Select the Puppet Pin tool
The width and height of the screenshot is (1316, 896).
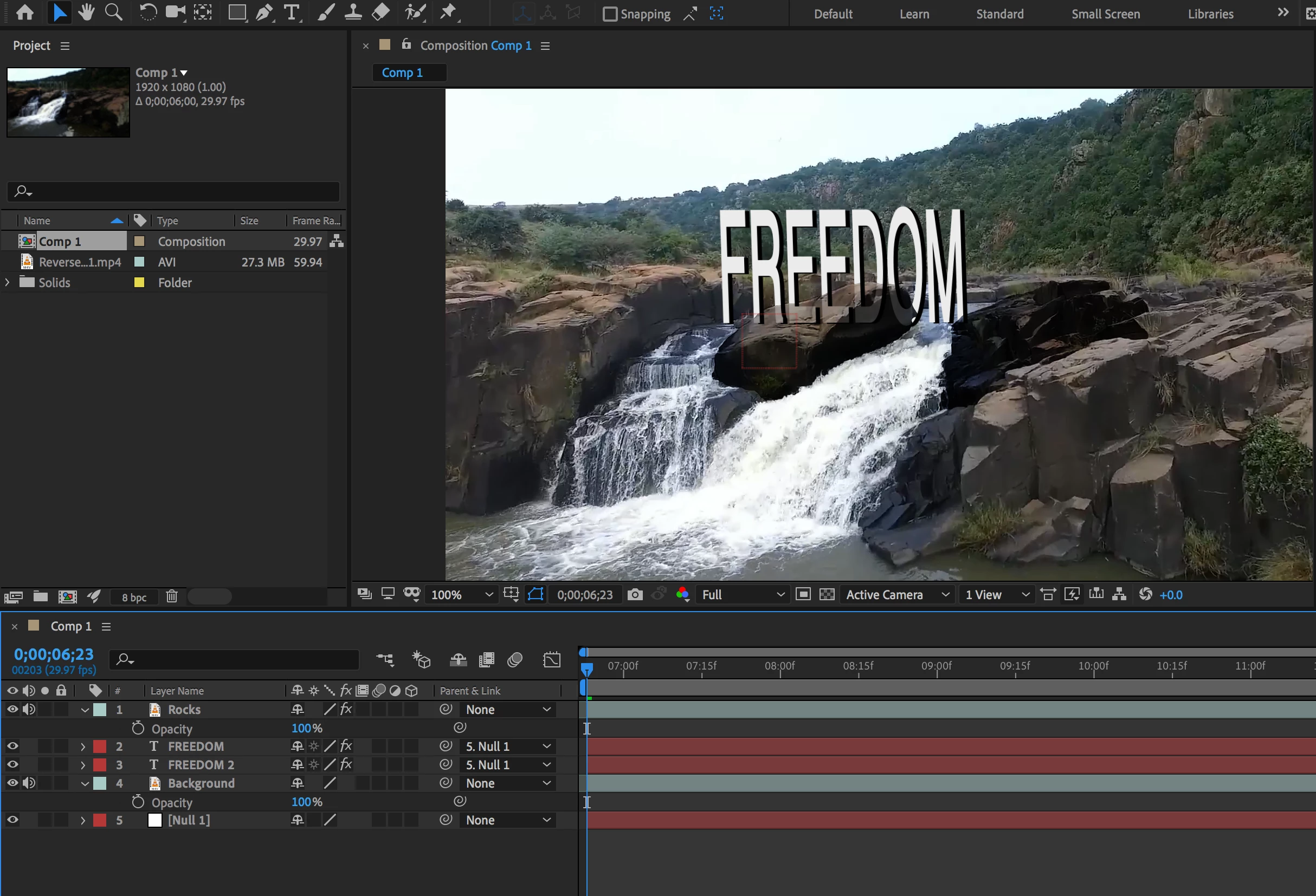click(x=448, y=12)
